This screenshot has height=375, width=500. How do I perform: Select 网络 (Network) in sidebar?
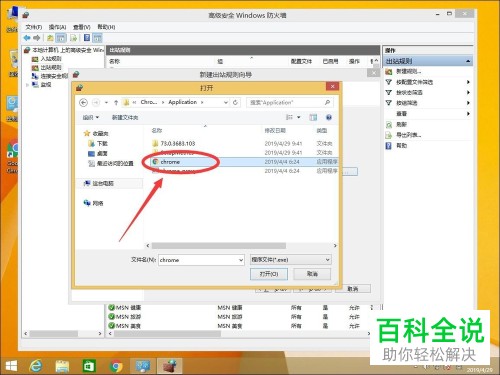[93, 203]
